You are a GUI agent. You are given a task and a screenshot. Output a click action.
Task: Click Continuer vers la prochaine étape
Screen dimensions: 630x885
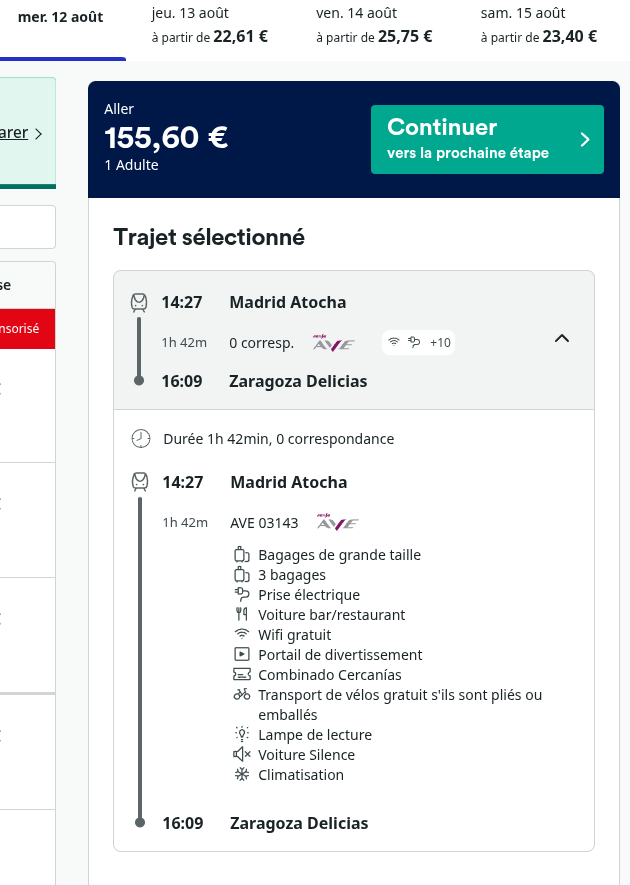[487, 139]
